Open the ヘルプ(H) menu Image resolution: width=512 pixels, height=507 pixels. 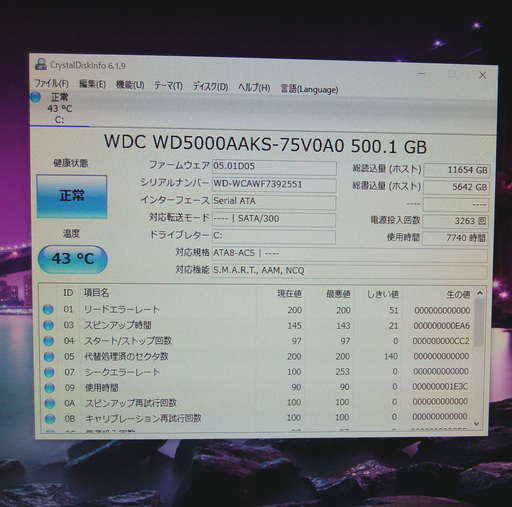point(254,88)
